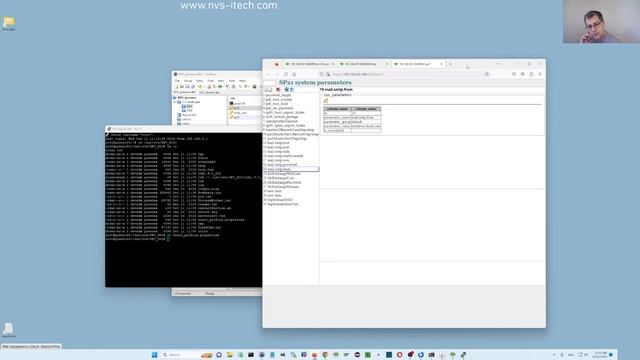Open the browser hamburger application menu
This screenshot has height=360, width=640.
coord(540,74)
